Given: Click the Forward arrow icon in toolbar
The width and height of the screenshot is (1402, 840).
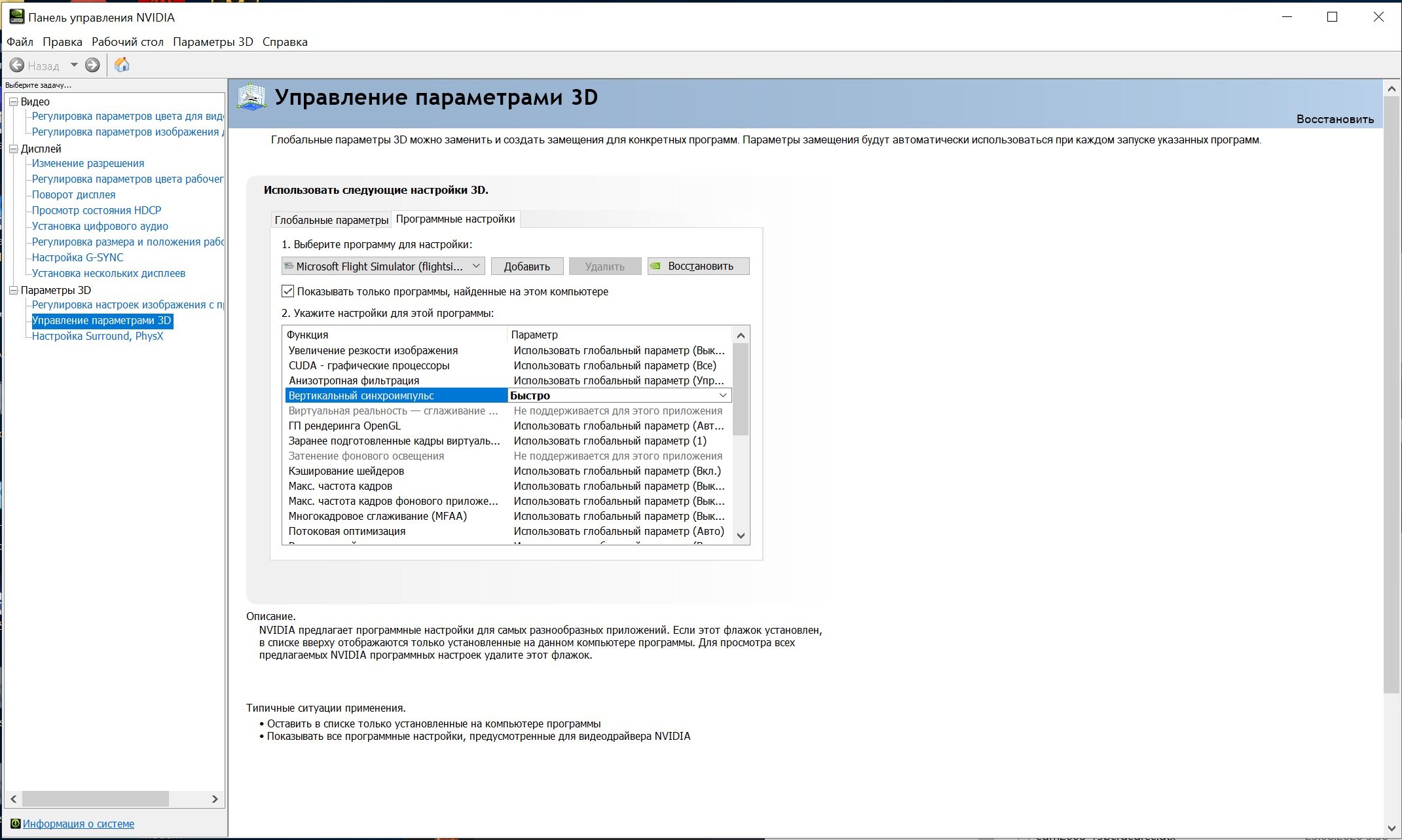Looking at the screenshot, I should pyautogui.click(x=92, y=65).
